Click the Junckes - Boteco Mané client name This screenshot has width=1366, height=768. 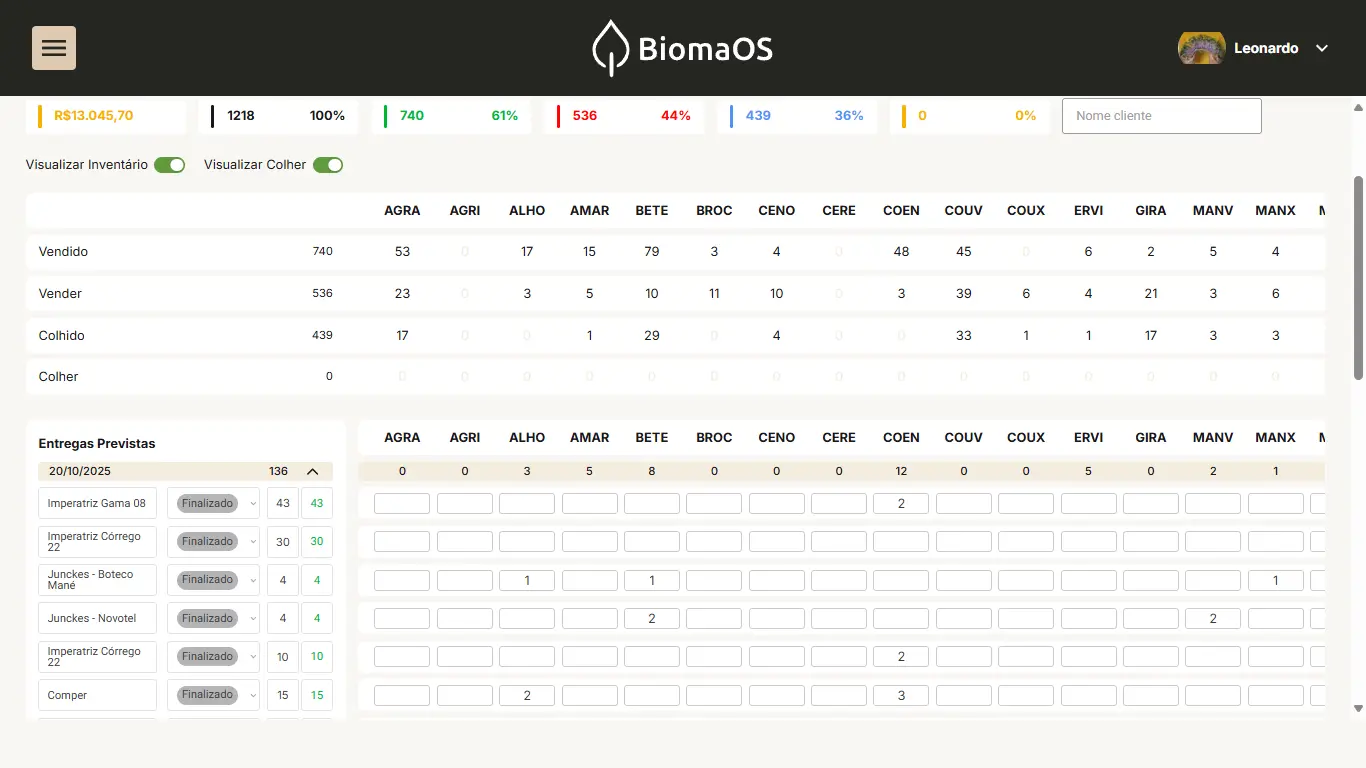click(97, 580)
